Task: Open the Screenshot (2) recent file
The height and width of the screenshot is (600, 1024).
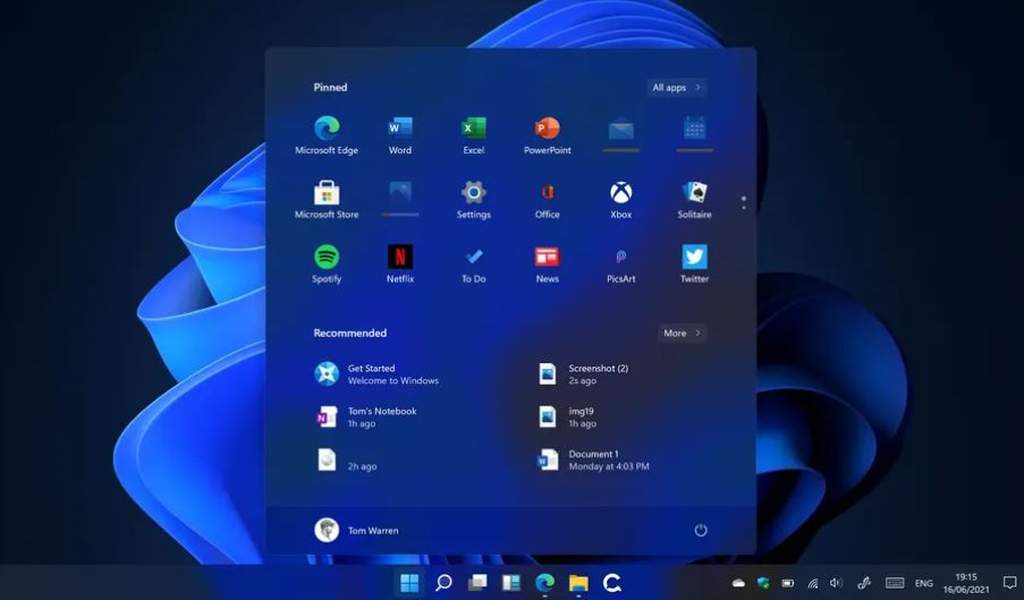Action: [x=583, y=374]
